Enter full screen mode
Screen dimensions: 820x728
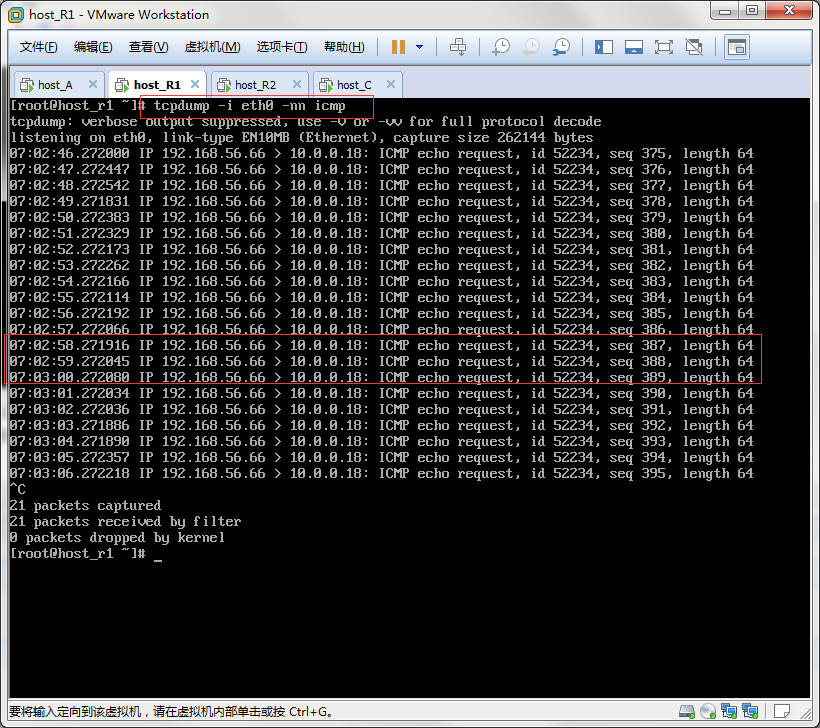663,47
